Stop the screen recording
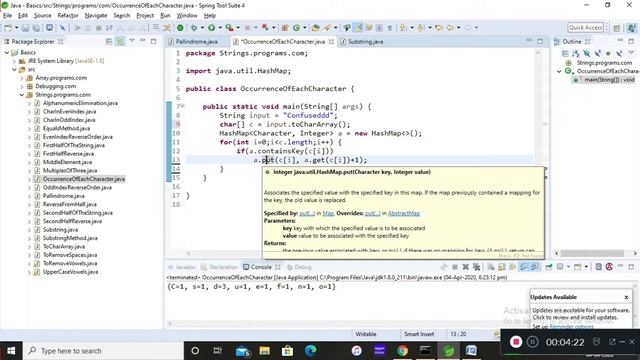The image size is (640, 360). click(x=516, y=342)
